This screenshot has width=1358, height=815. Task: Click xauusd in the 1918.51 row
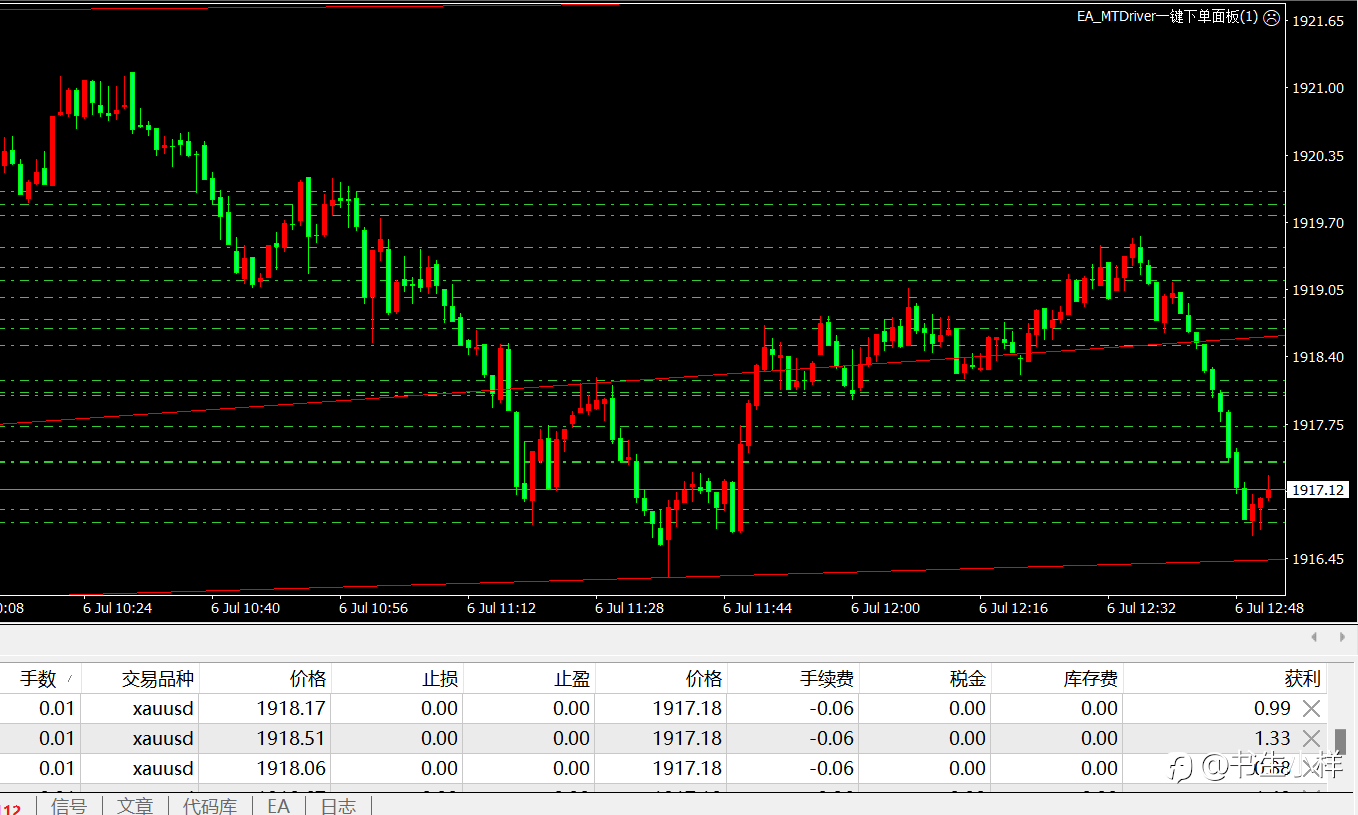tap(163, 739)
